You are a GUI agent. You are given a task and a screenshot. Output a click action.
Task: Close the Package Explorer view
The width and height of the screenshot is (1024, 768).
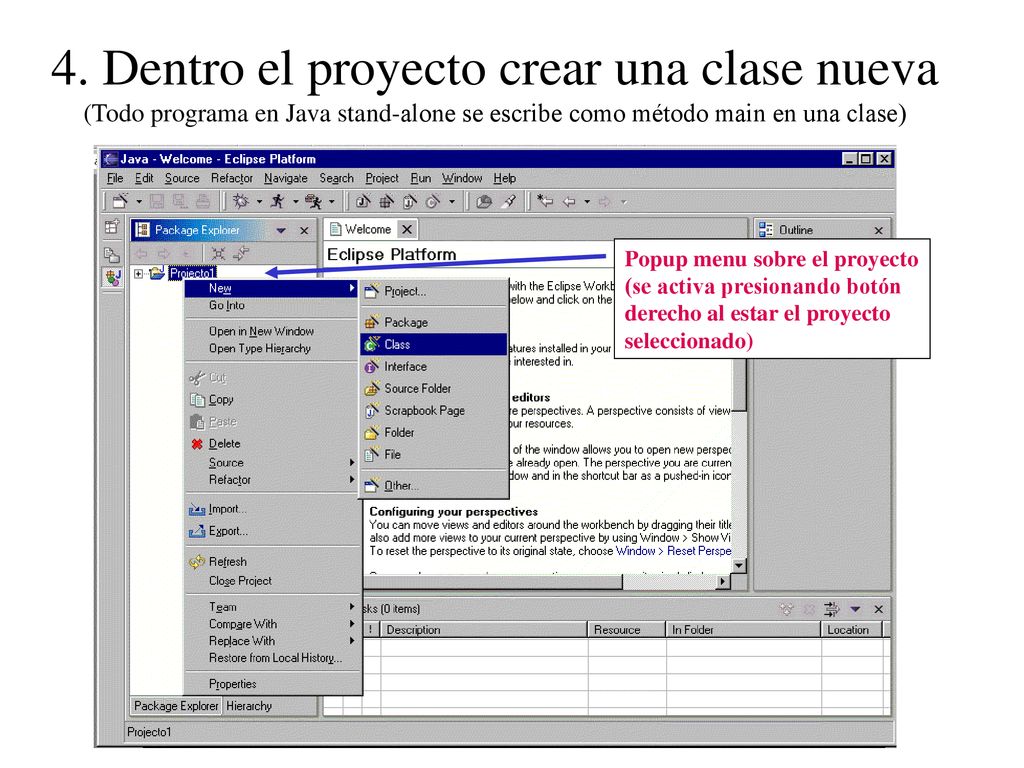point(304,231)
